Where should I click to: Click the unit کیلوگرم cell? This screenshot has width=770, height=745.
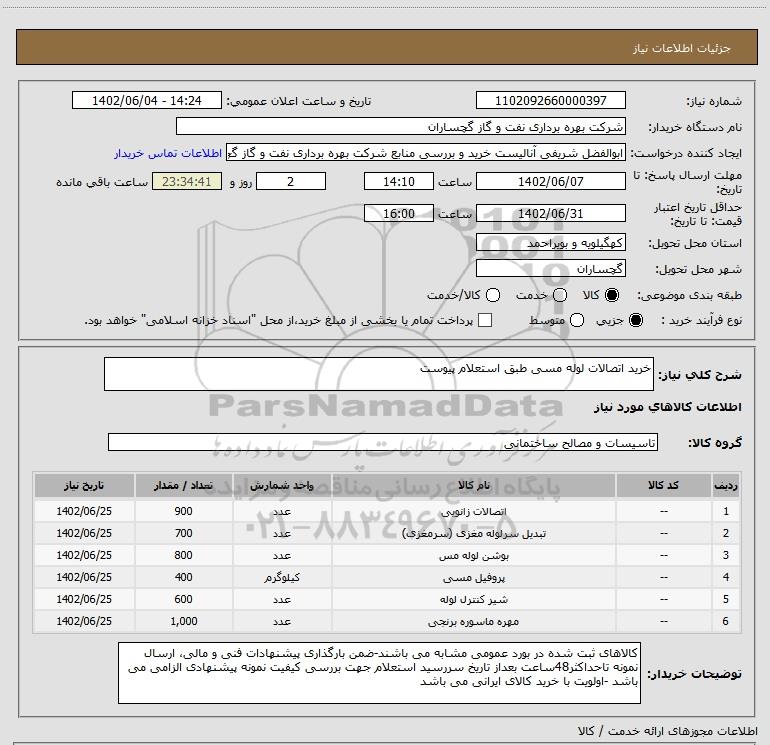(282, 578)
